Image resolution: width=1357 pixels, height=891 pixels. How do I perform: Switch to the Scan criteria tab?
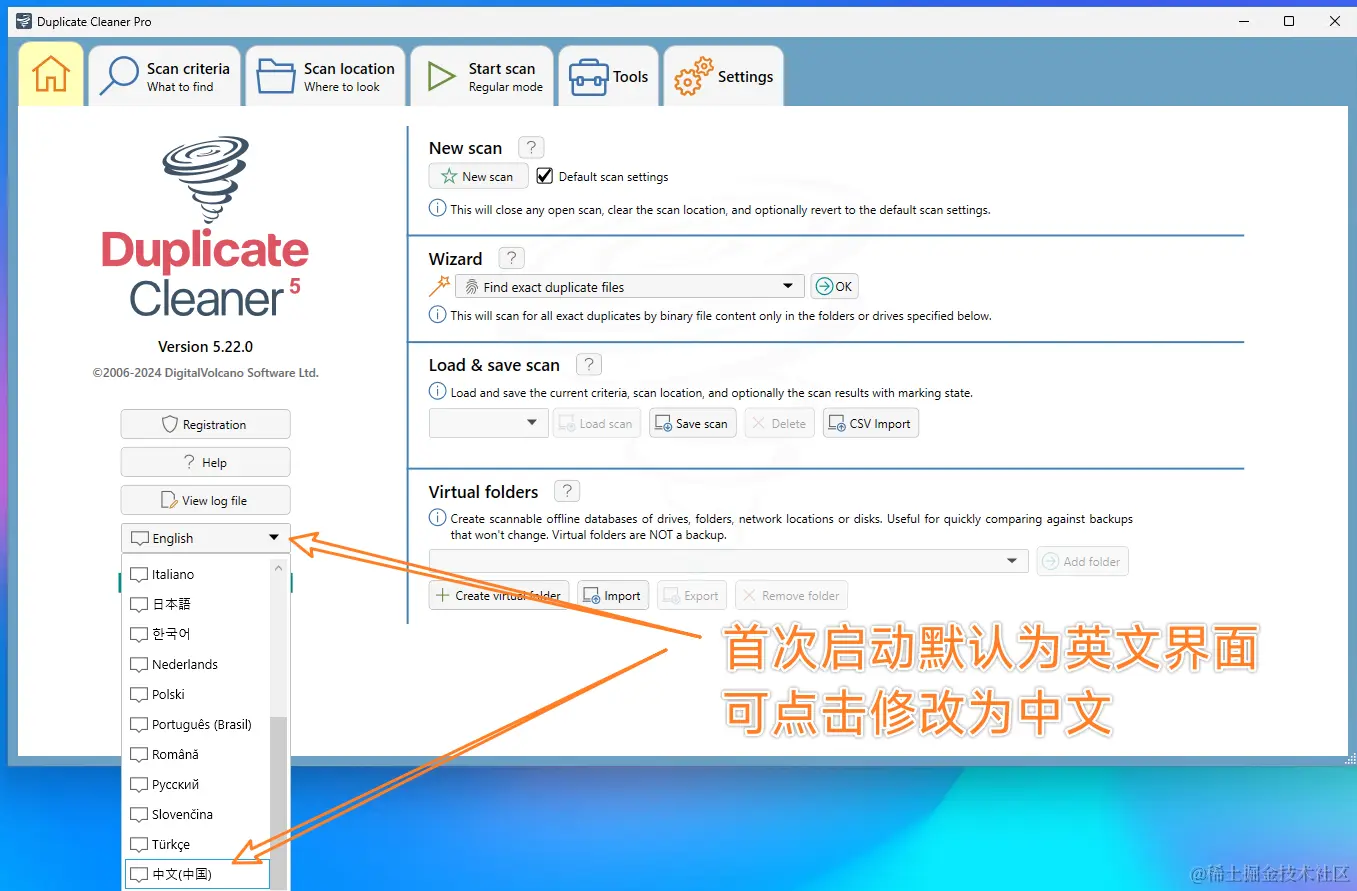pyautogui.click(x=165, y=76)
